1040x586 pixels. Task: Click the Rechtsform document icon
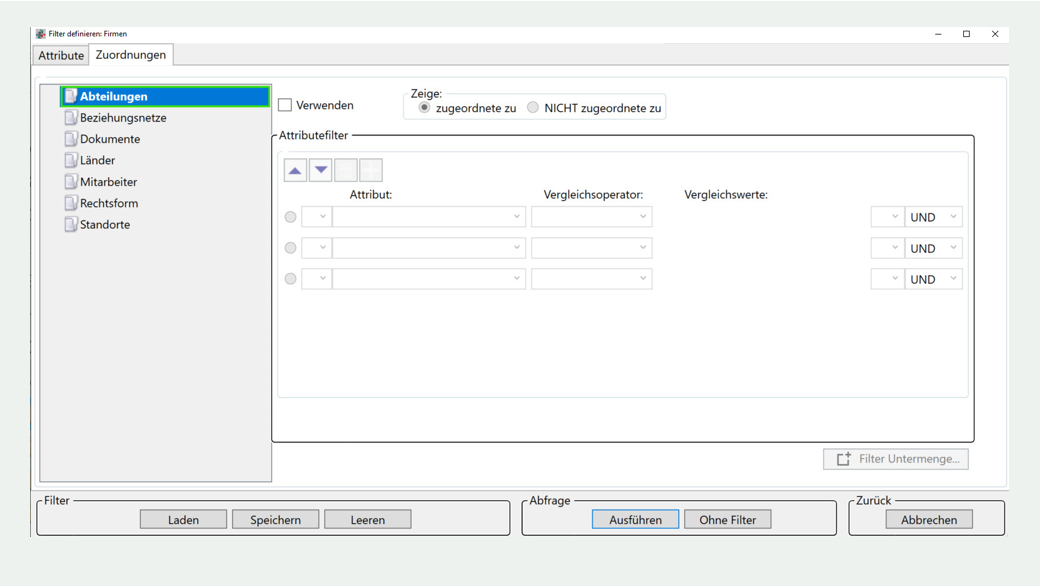point(71,203)
